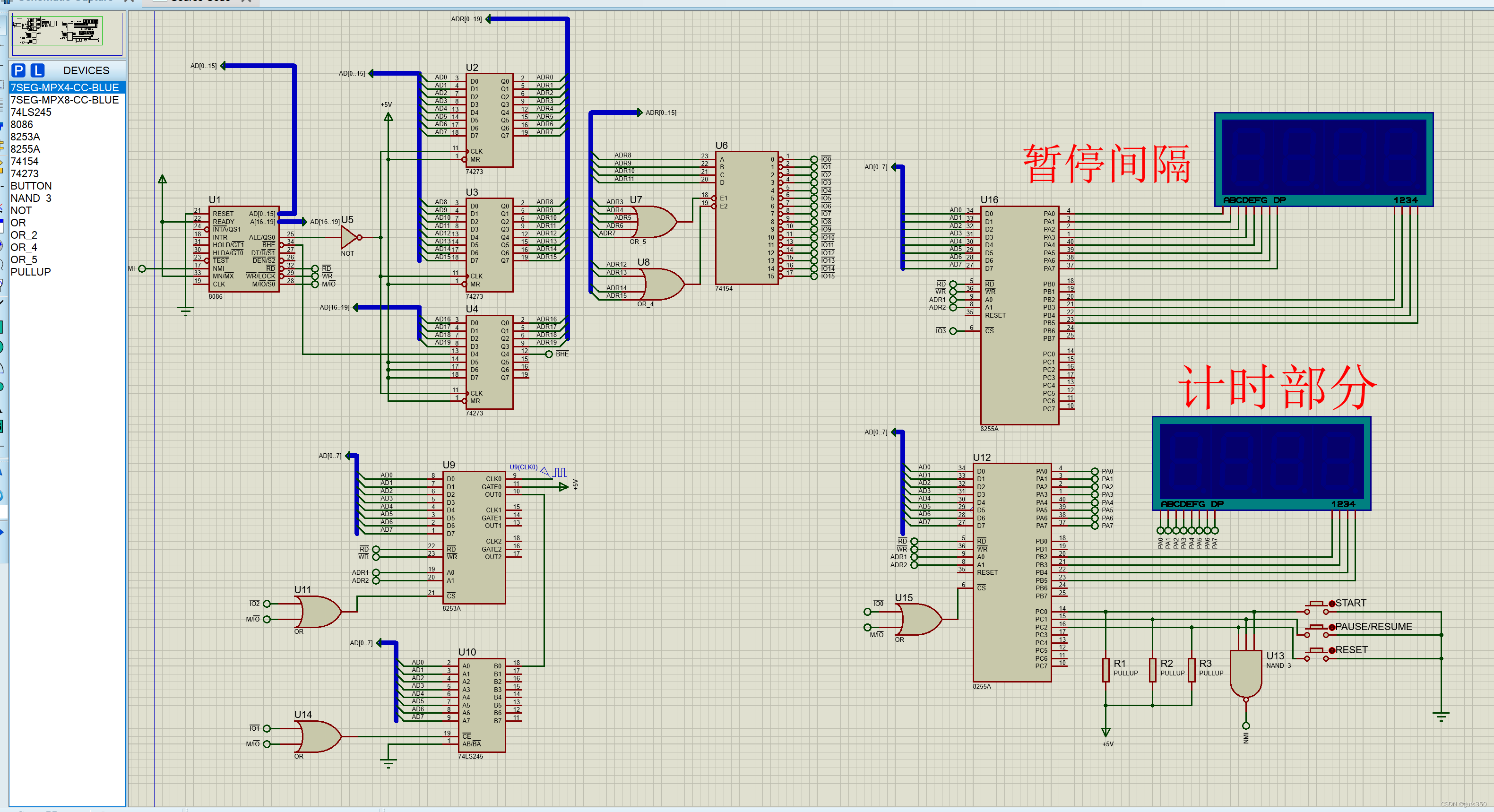Image resolution: width=1494 pixels, height=812 pixels.
Task: Select the U6 74154 decoder chip
Action: point(746,218)
